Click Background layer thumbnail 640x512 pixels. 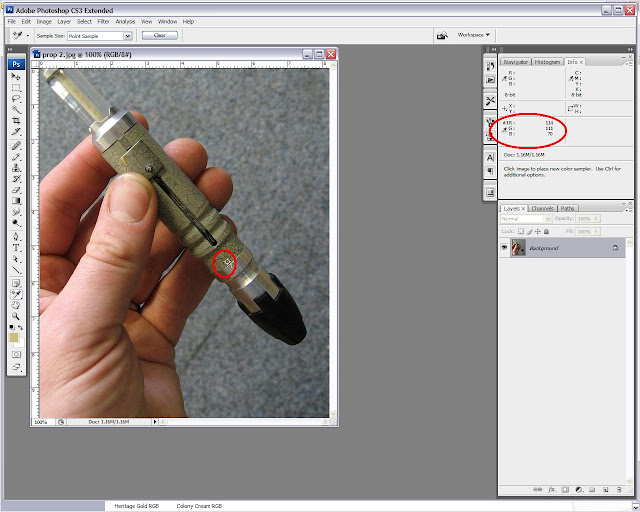pyautogui.click(x=518, y=247)
